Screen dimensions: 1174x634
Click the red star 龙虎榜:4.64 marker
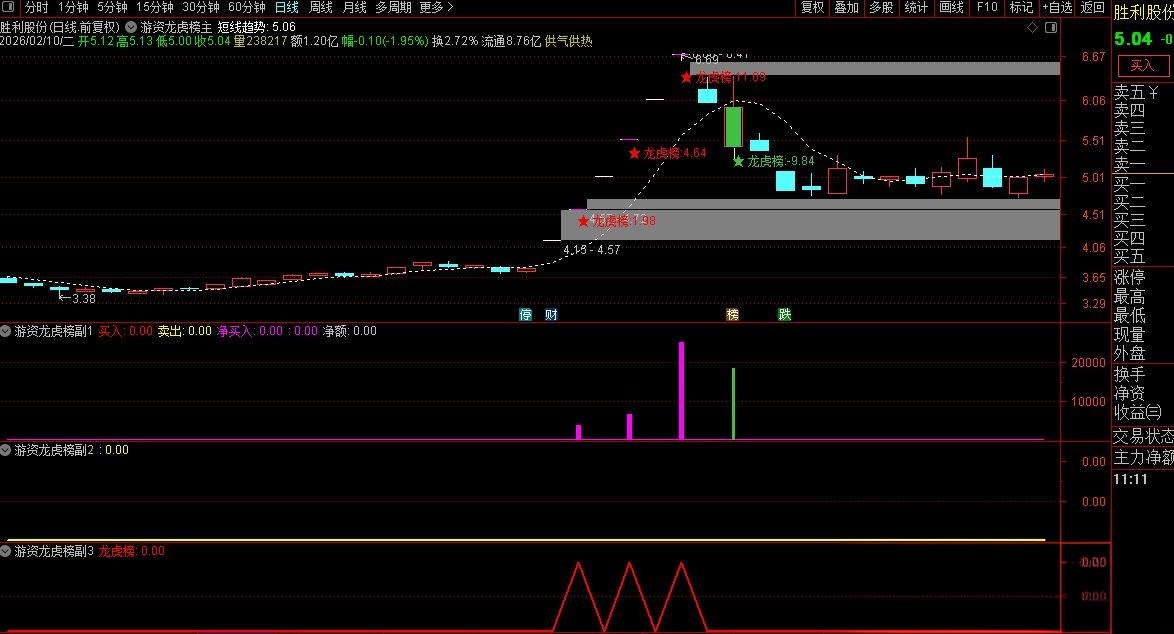[x=634, y=153]
